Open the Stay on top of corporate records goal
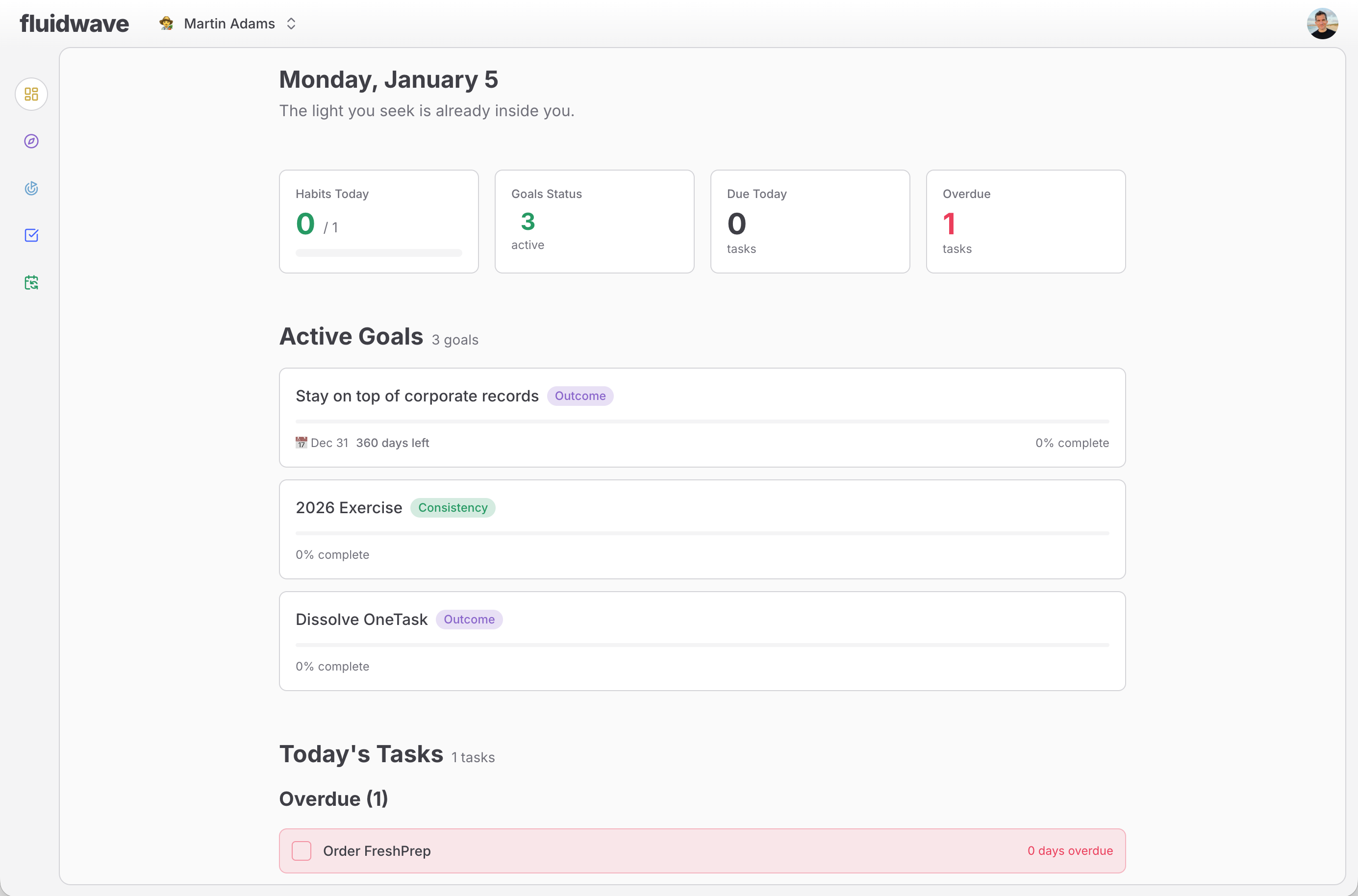1358x896 pixels. pos(417,396)
